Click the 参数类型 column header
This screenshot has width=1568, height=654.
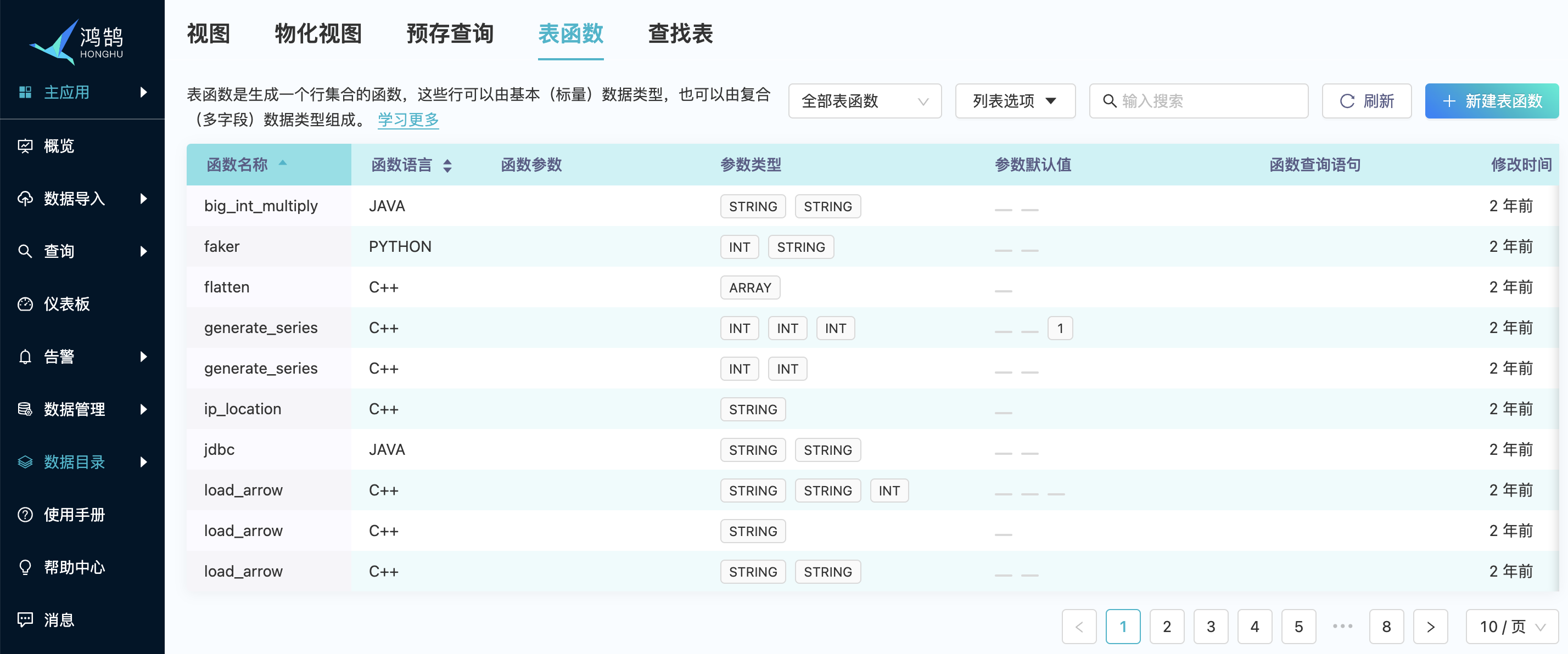coord(750,164)
